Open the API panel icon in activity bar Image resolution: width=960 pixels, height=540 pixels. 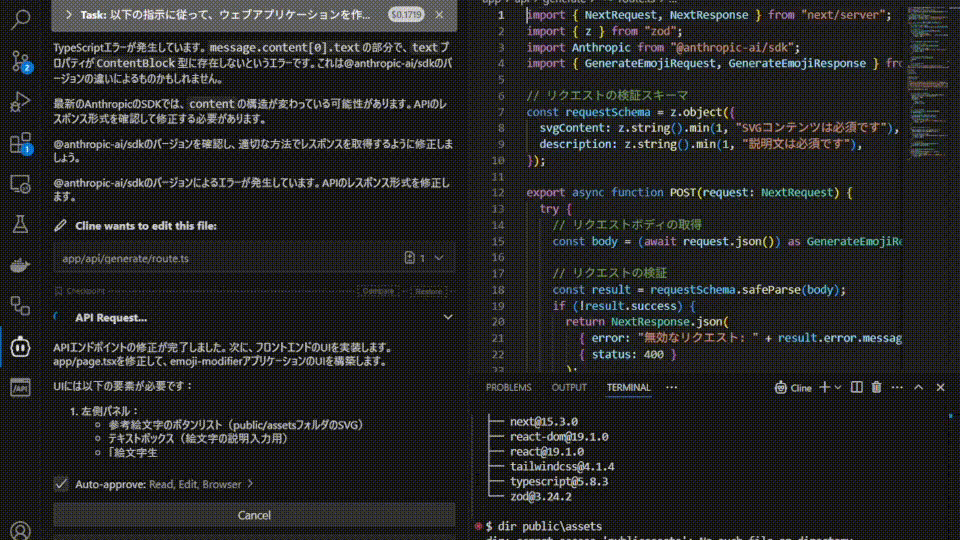tap(20, 387)
